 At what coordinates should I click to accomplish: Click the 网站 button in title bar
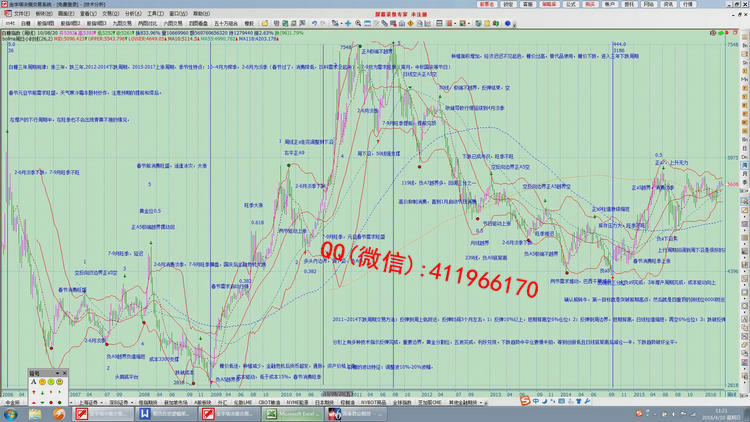(649, 4)
